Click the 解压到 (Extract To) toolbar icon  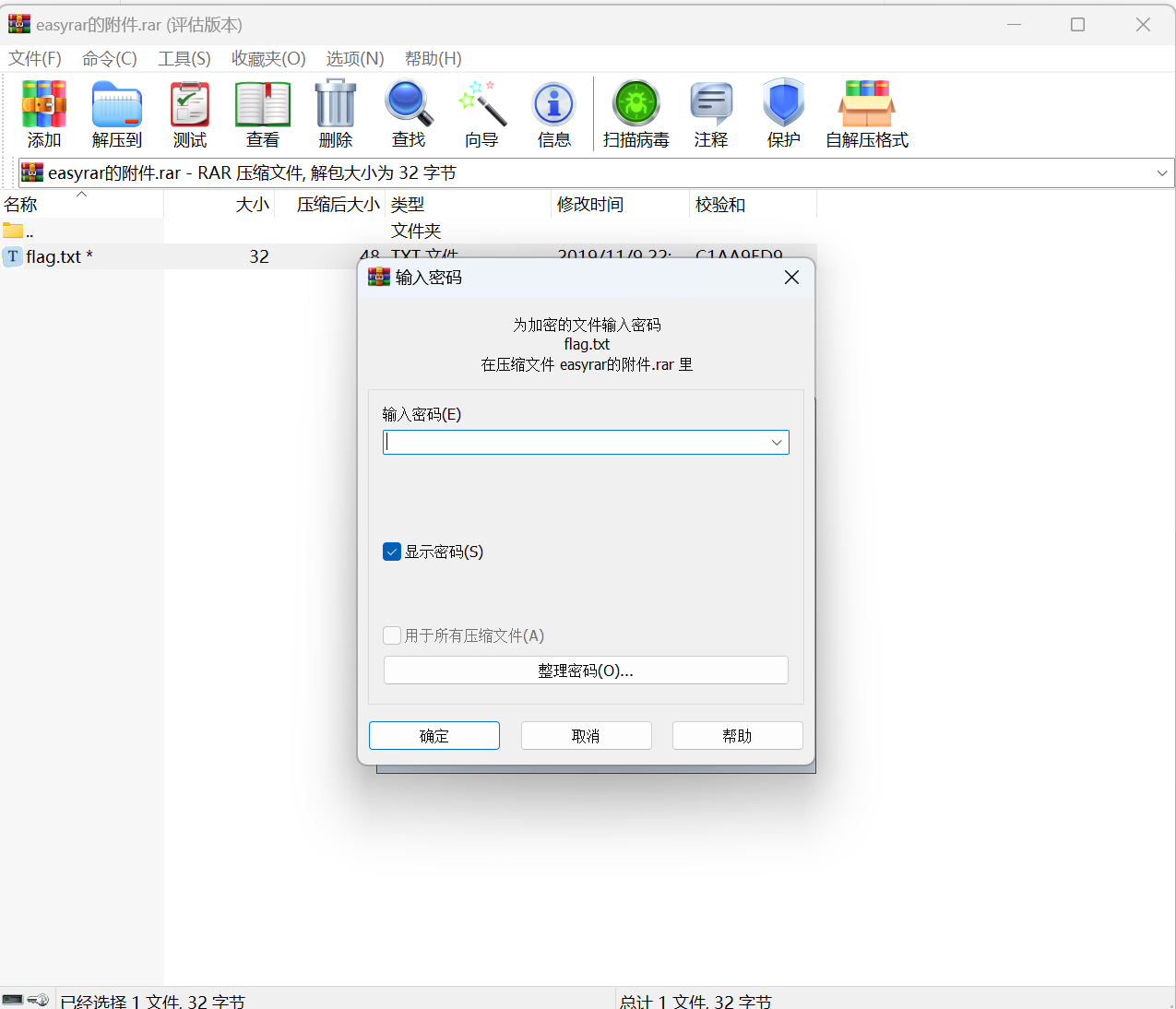tap(117, 103)
